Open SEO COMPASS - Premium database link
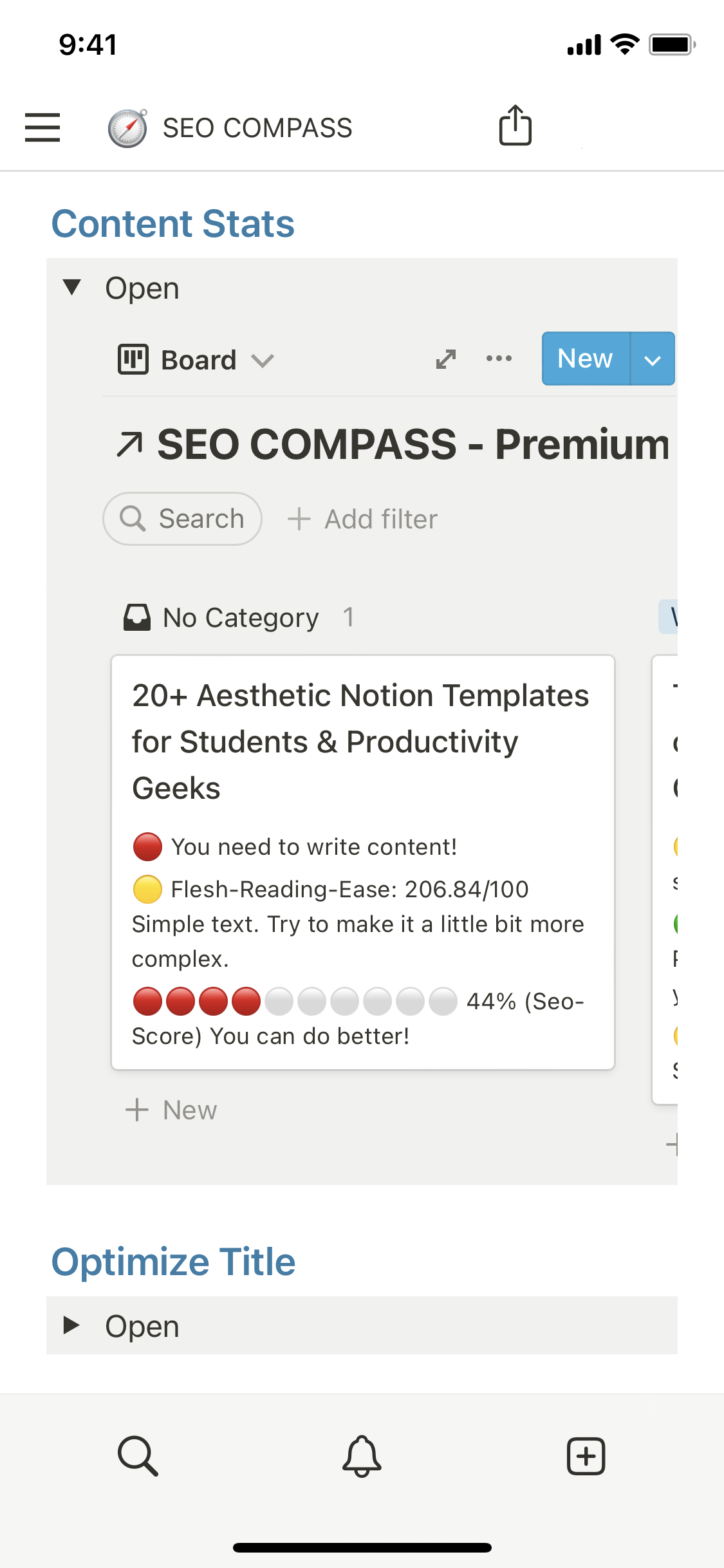Image resolution: width=724 pixels, height=1568 pixels. [393, 444]
